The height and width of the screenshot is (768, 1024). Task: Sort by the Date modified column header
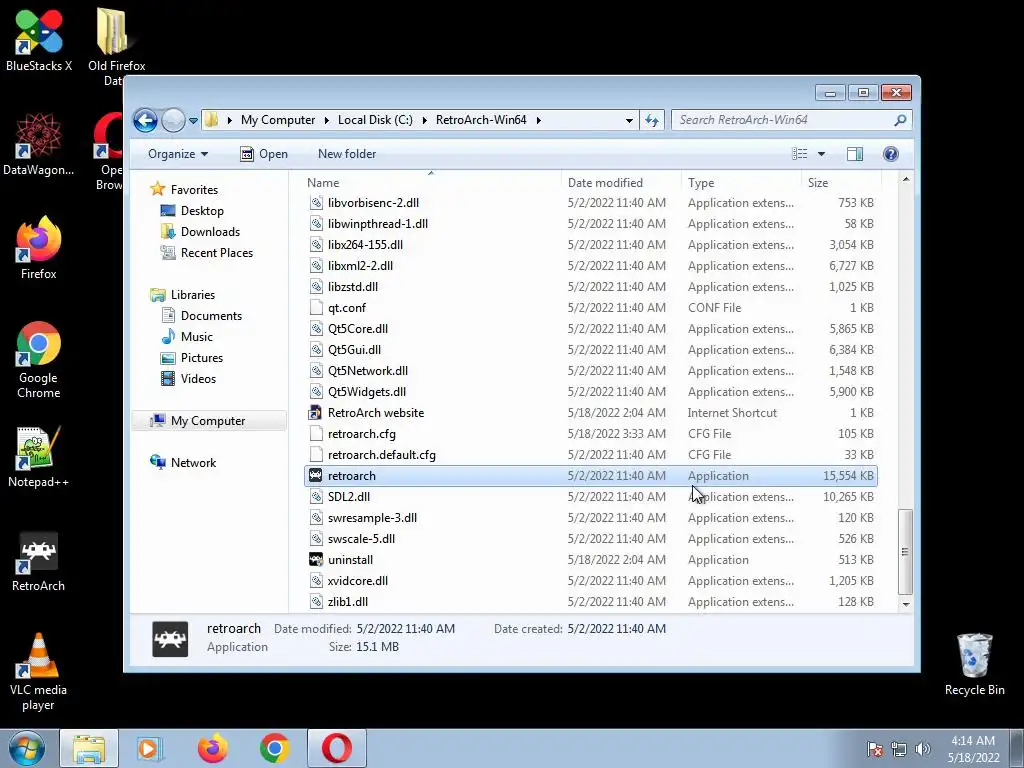tap(620, 183)
